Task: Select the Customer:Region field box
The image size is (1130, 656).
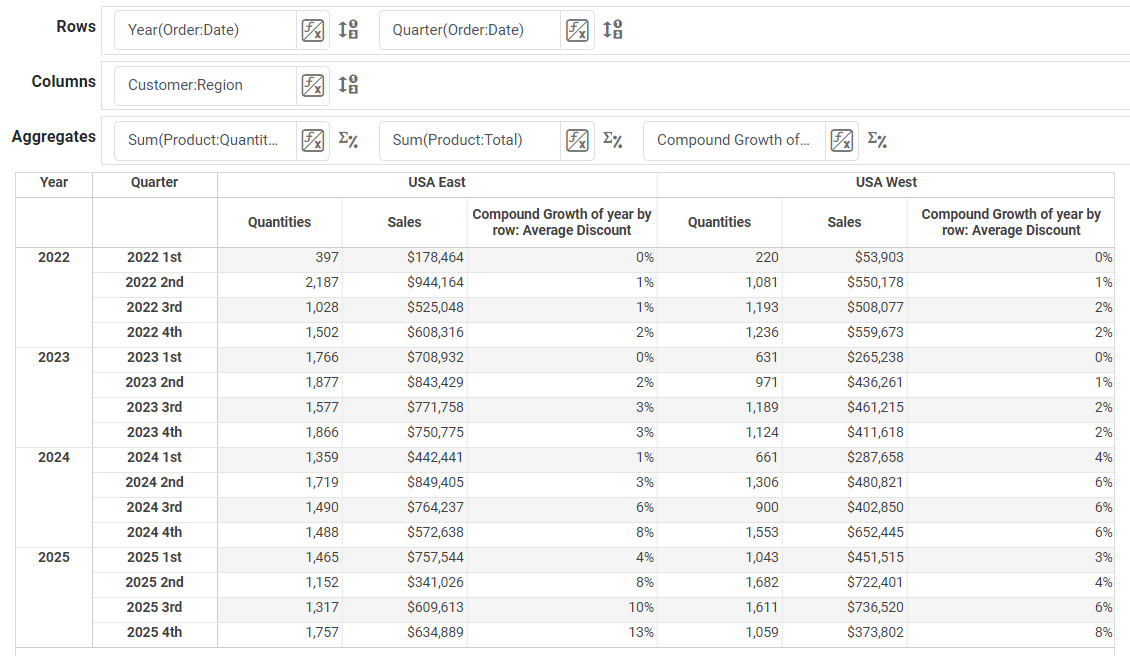Action: (200, 85)
